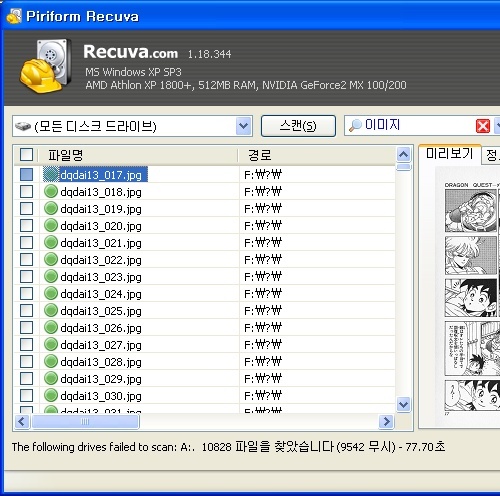This screenshot has width=500, height=496.
Task: Click the Recuva.com header text
Action: click(131, 52)
